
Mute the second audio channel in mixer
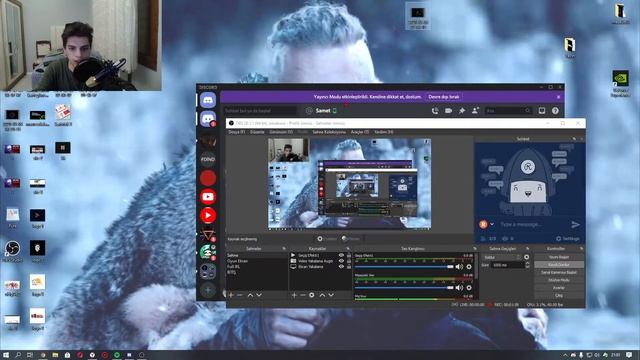point(459,288)
